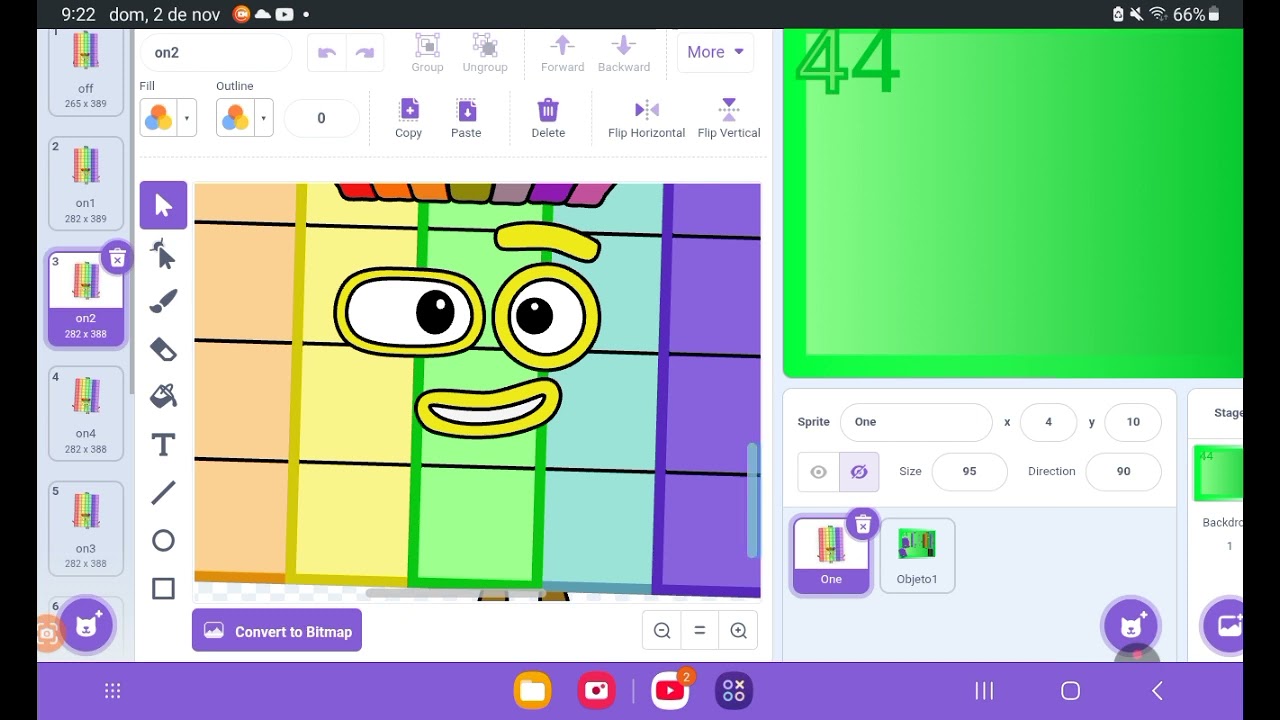Click Convert to Bitmap button
Screen dimensions: 1280x720
coord(277,631)
